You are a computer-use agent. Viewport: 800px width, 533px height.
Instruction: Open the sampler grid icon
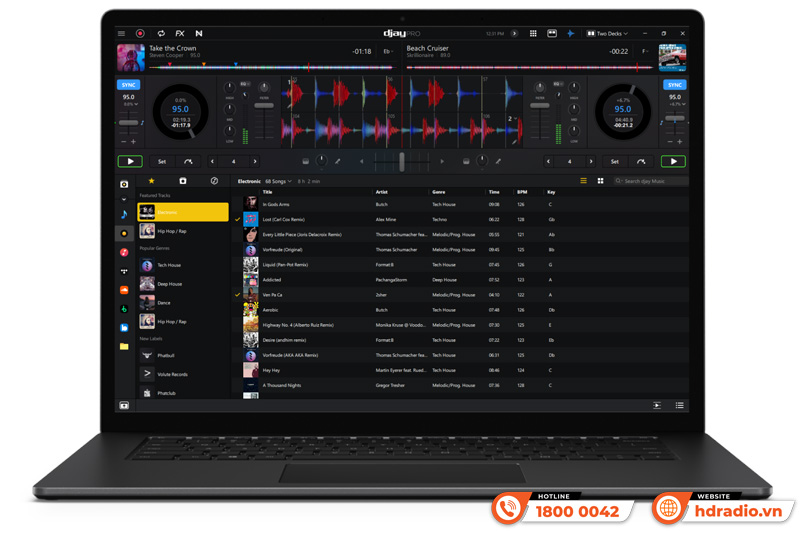click(x=533, y=34)
